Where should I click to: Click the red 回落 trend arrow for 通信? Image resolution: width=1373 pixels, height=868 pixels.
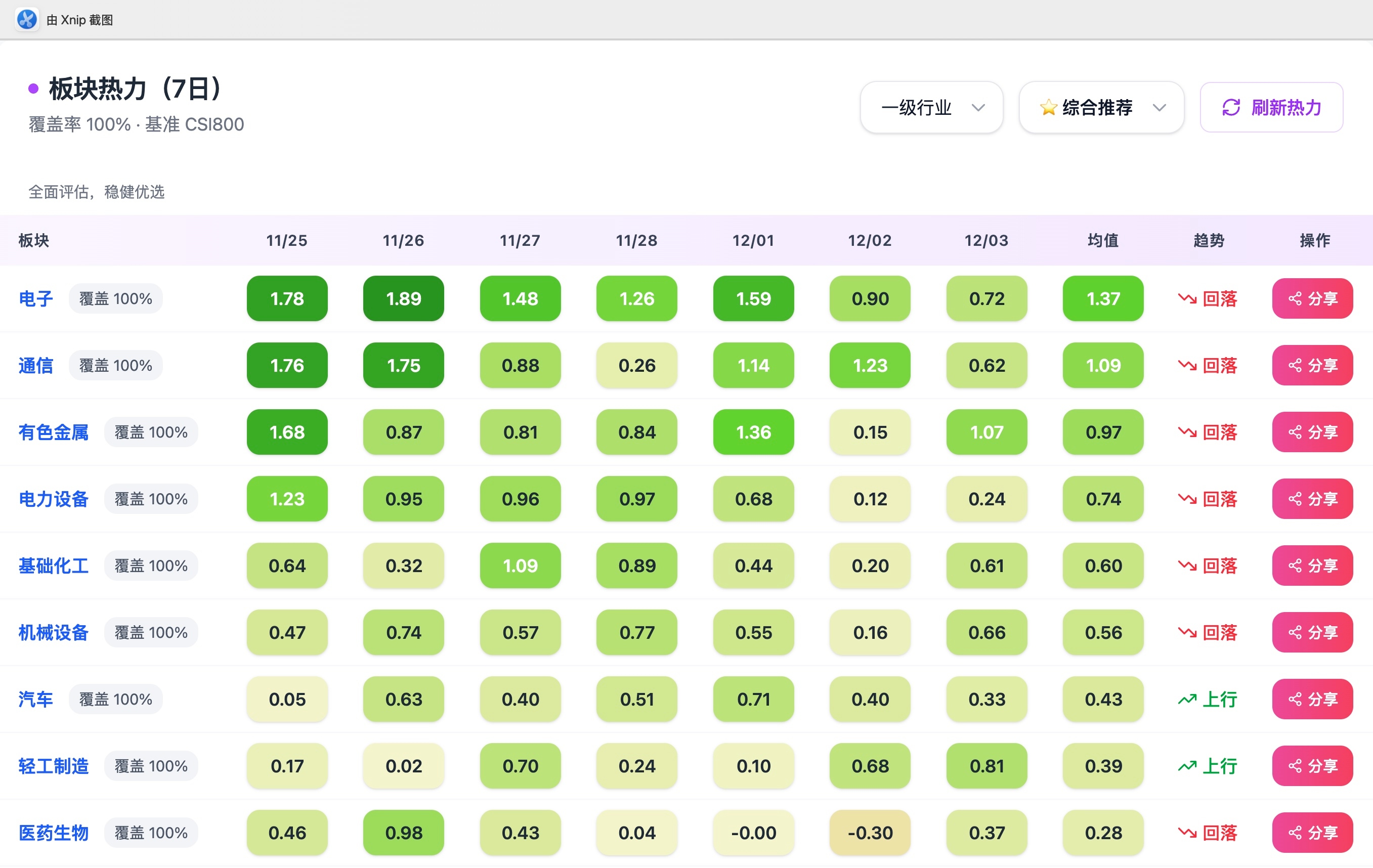[x=1187, y=365]
